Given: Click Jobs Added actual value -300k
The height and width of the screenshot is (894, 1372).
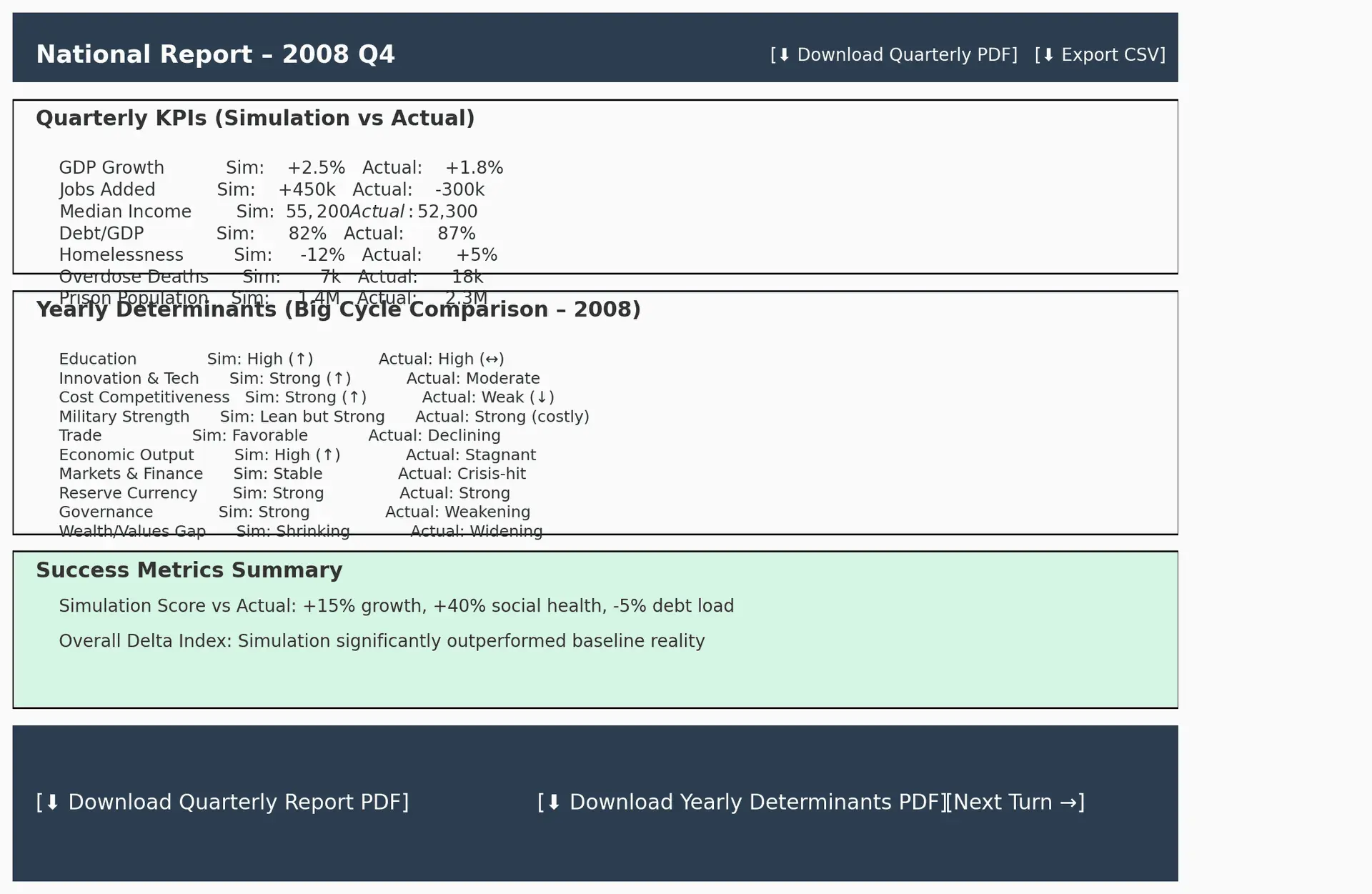Looking at the screenshot, I should (x=459, y=189).
